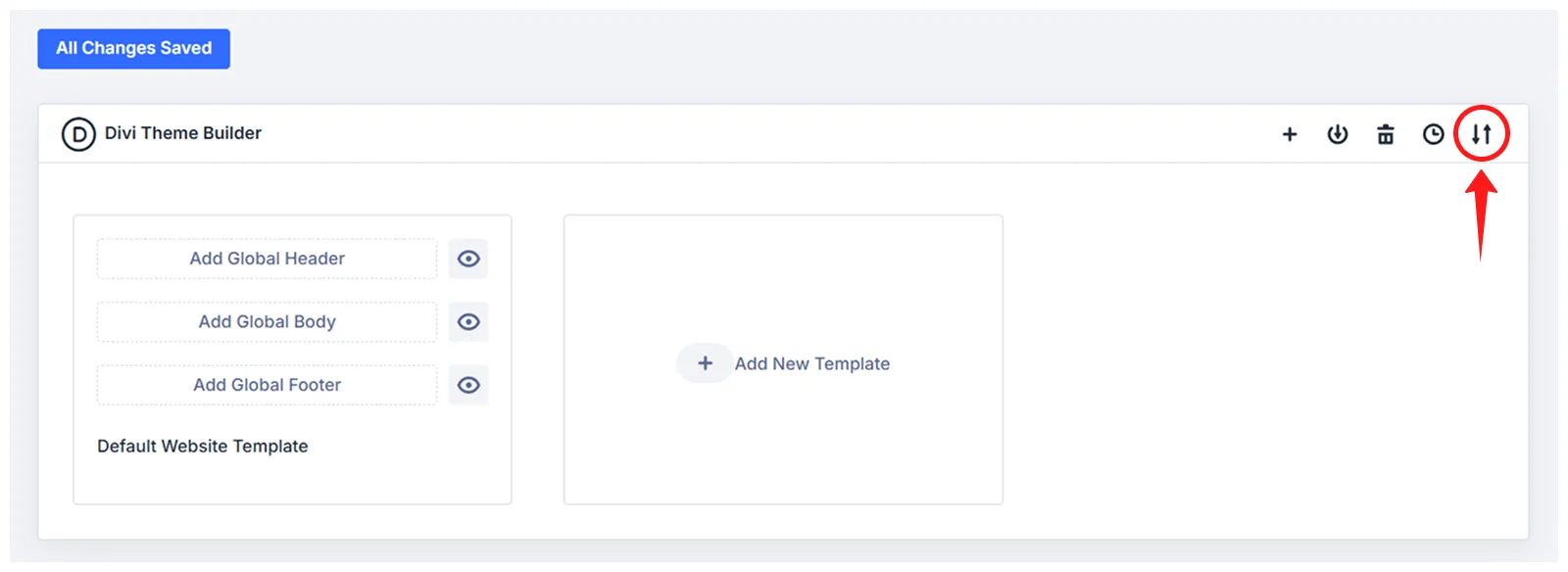Screen dimensions: 1568x572
Task: Click the All Changes Saved button
Action: click(x=133, y=49)
